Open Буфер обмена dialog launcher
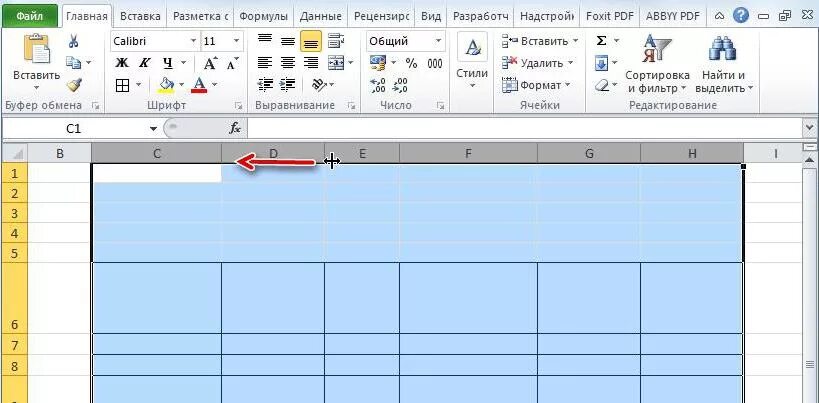The image size is (819, 403). (x=95, y=106)
